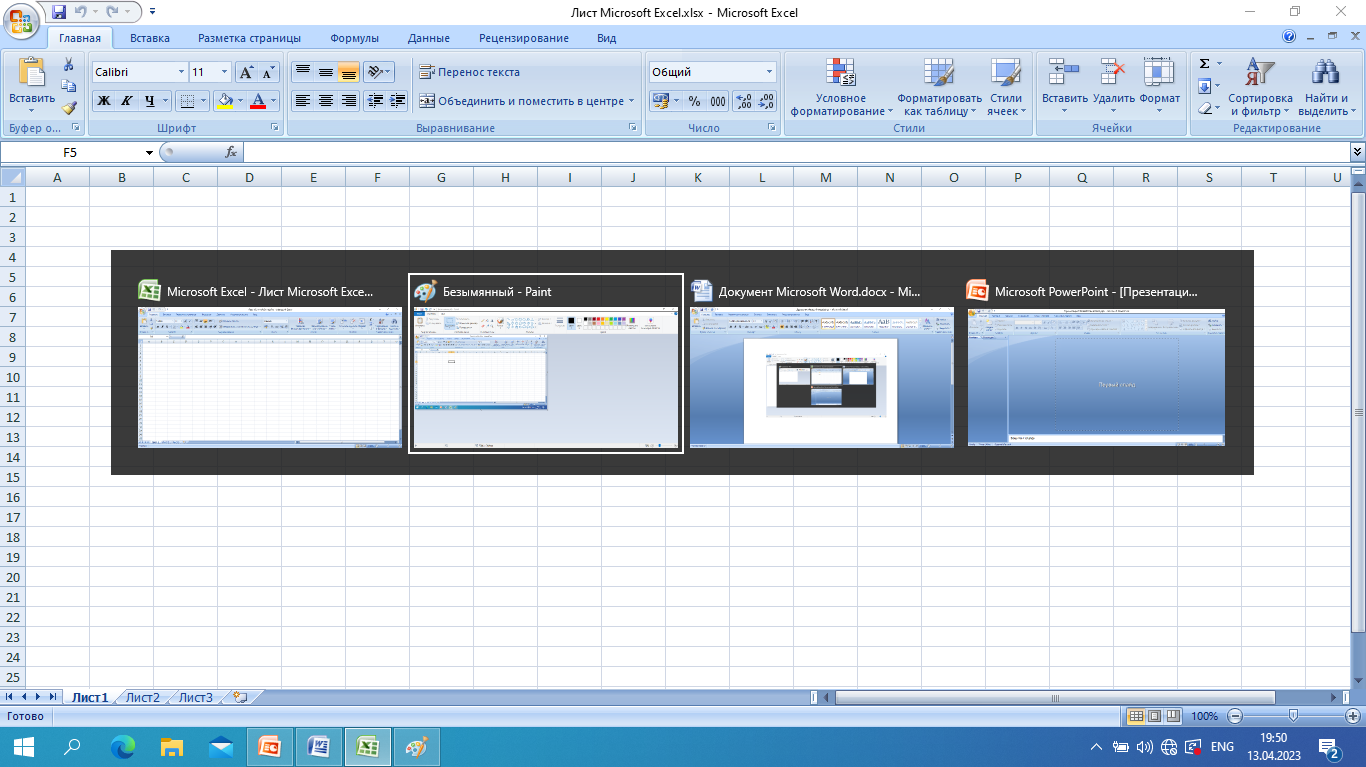Zoom out with the minus button
1366x767 pixels.
pos(1235,716)
